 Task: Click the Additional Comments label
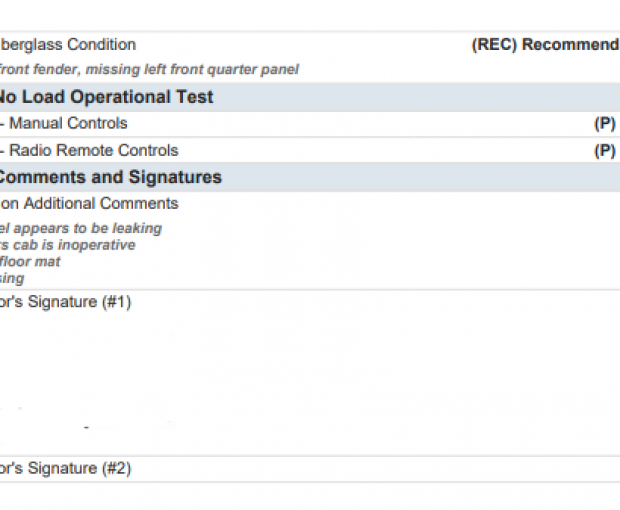pyautogui.click(x=90, y=204)
